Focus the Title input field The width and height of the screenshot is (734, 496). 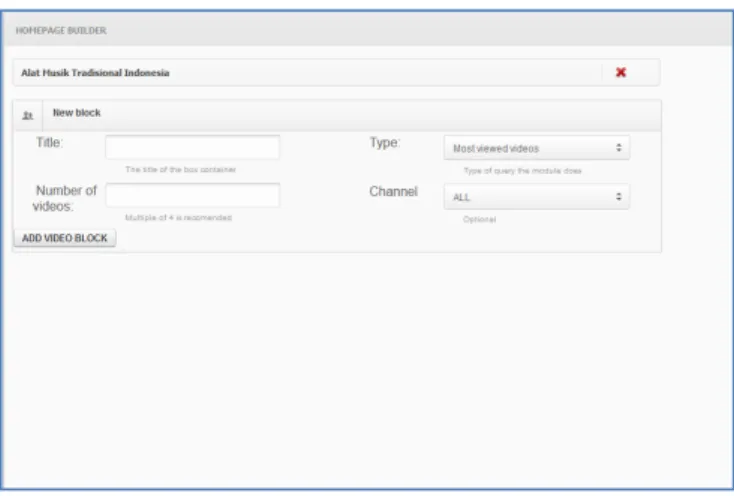(x=192, y=147)
